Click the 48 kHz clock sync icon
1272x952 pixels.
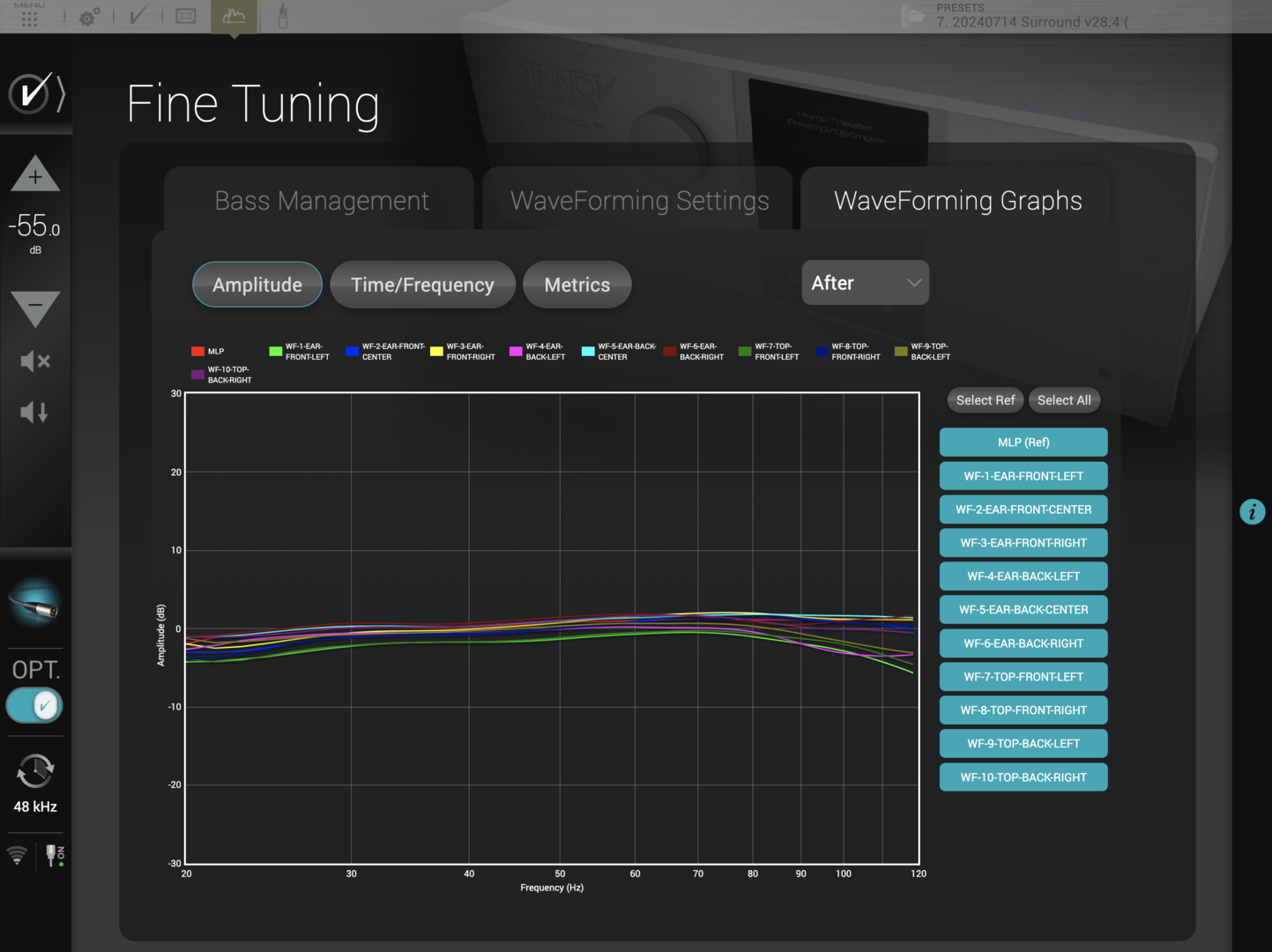coord(35,772)
